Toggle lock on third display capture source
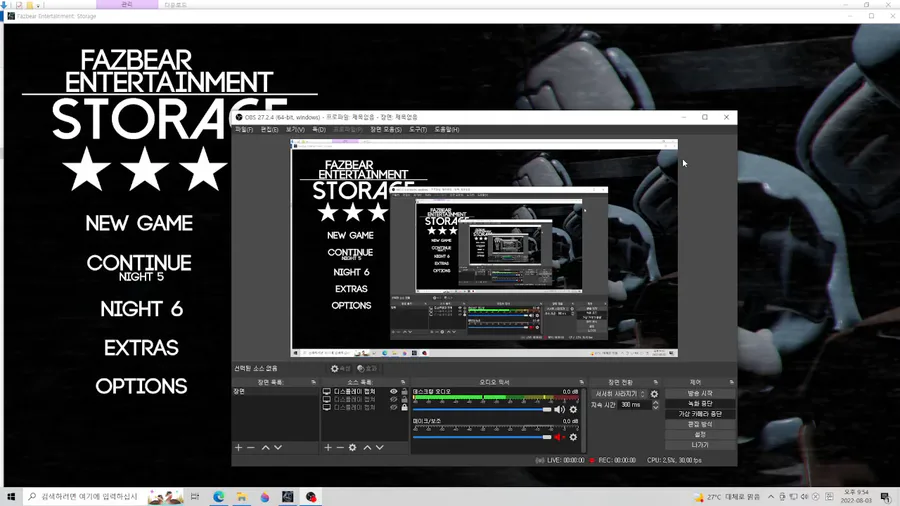This screenshot has height=506, width=900. [404, 407]
